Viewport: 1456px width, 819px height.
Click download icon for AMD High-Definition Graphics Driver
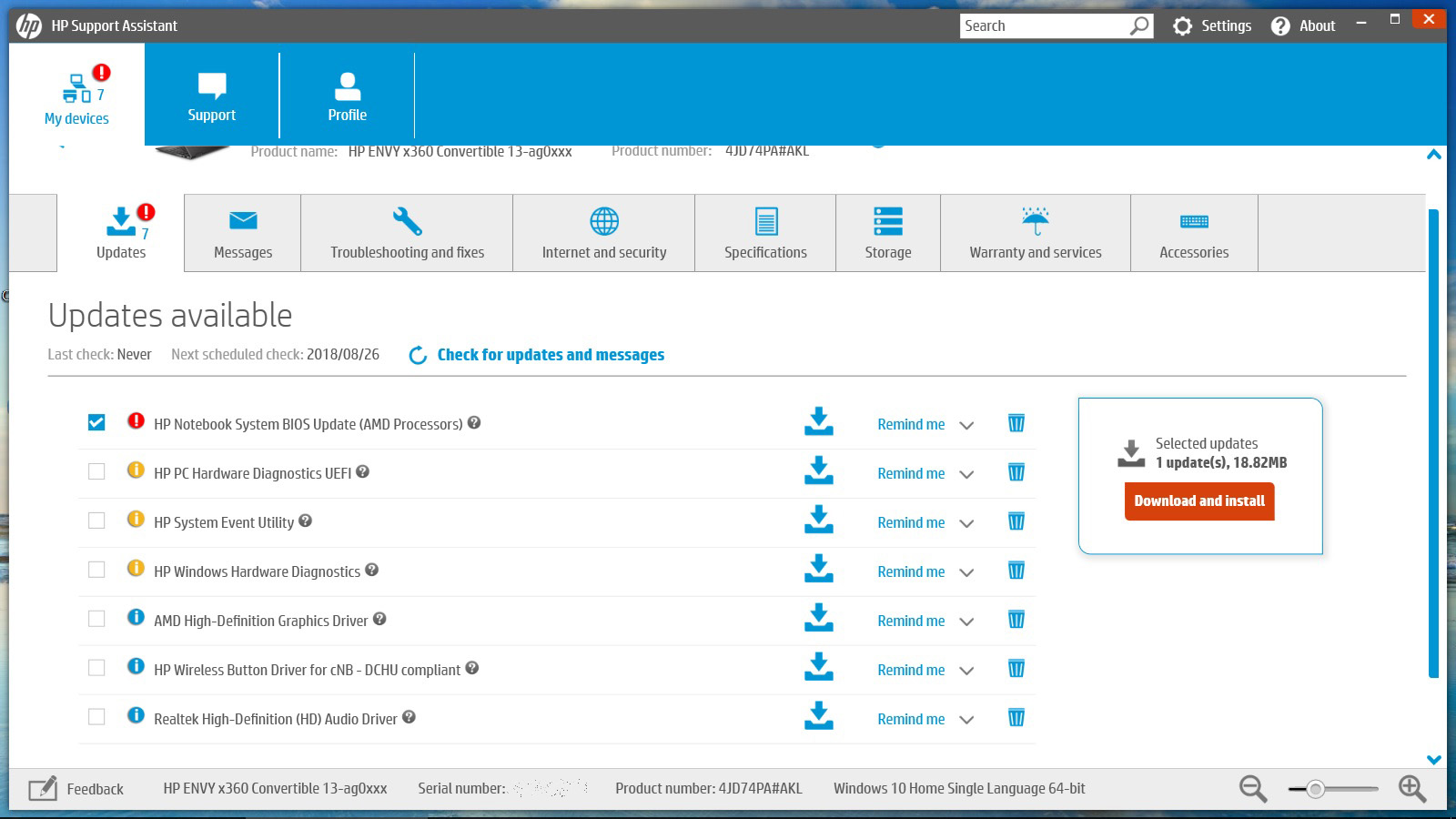click(819, 618)
